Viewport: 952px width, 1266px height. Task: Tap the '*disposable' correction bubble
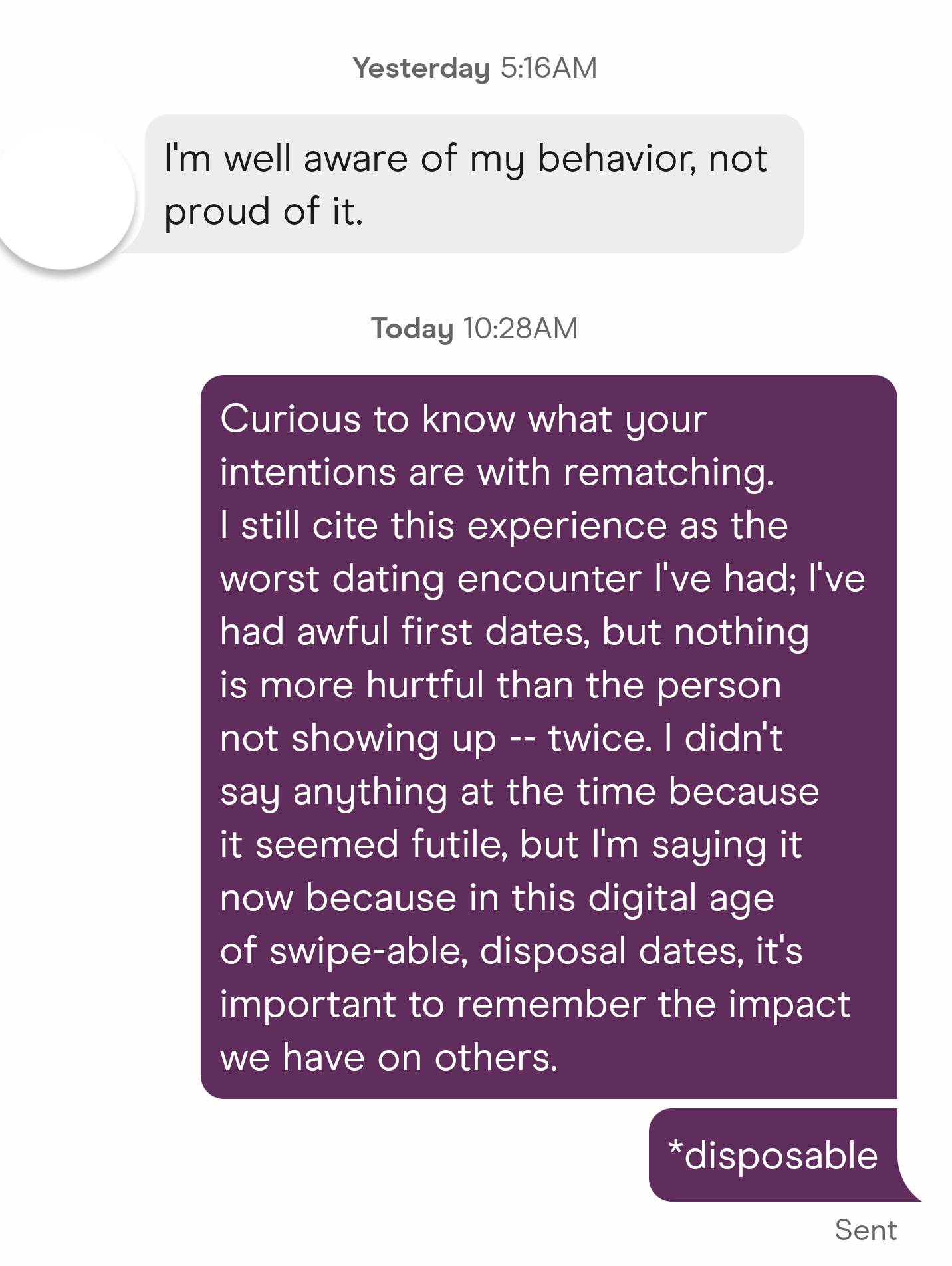pyautogui.click(x=773, y=1156)
